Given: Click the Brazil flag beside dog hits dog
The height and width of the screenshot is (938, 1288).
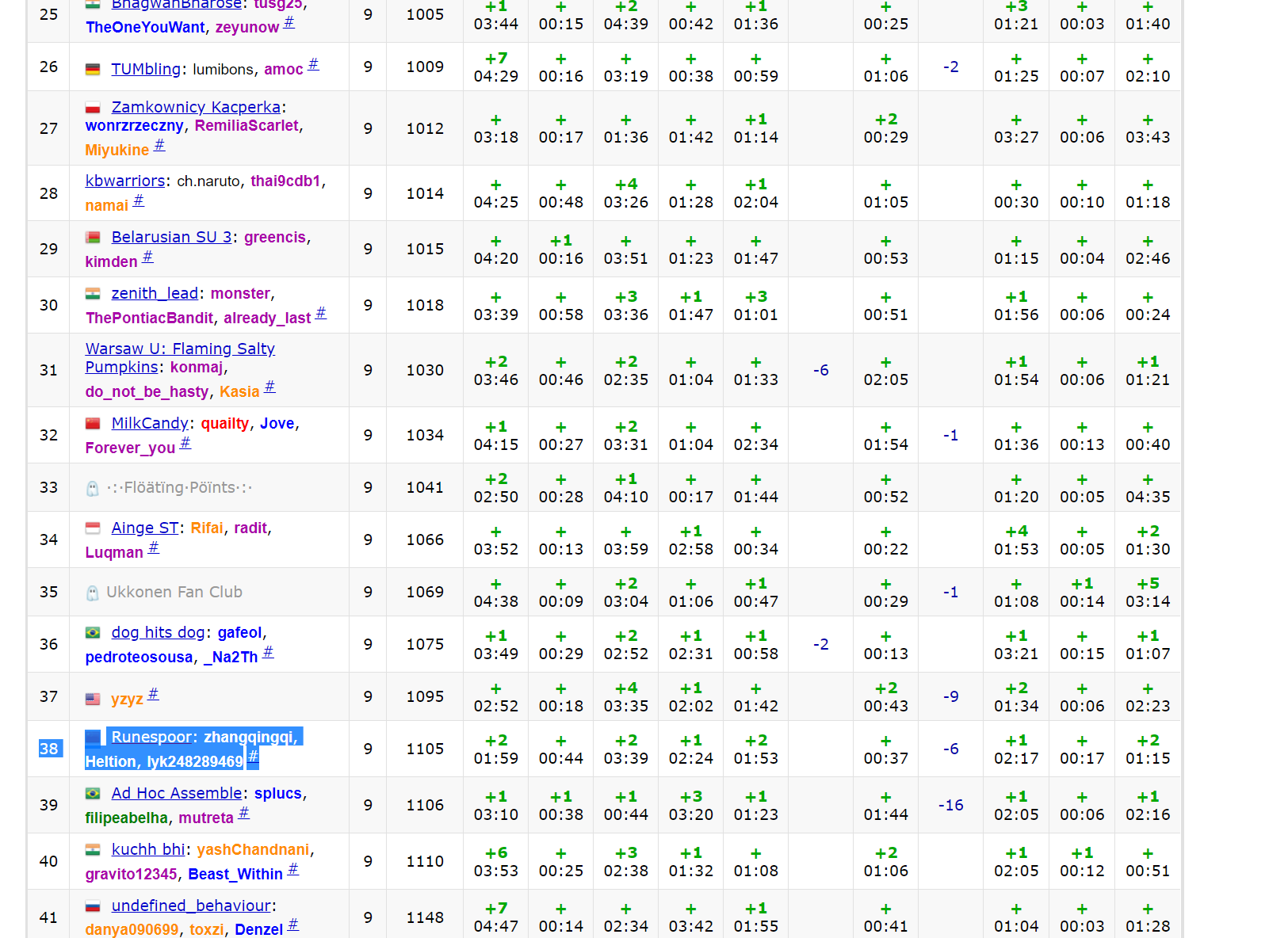Looking at the screenshot, I should (93, 633).
